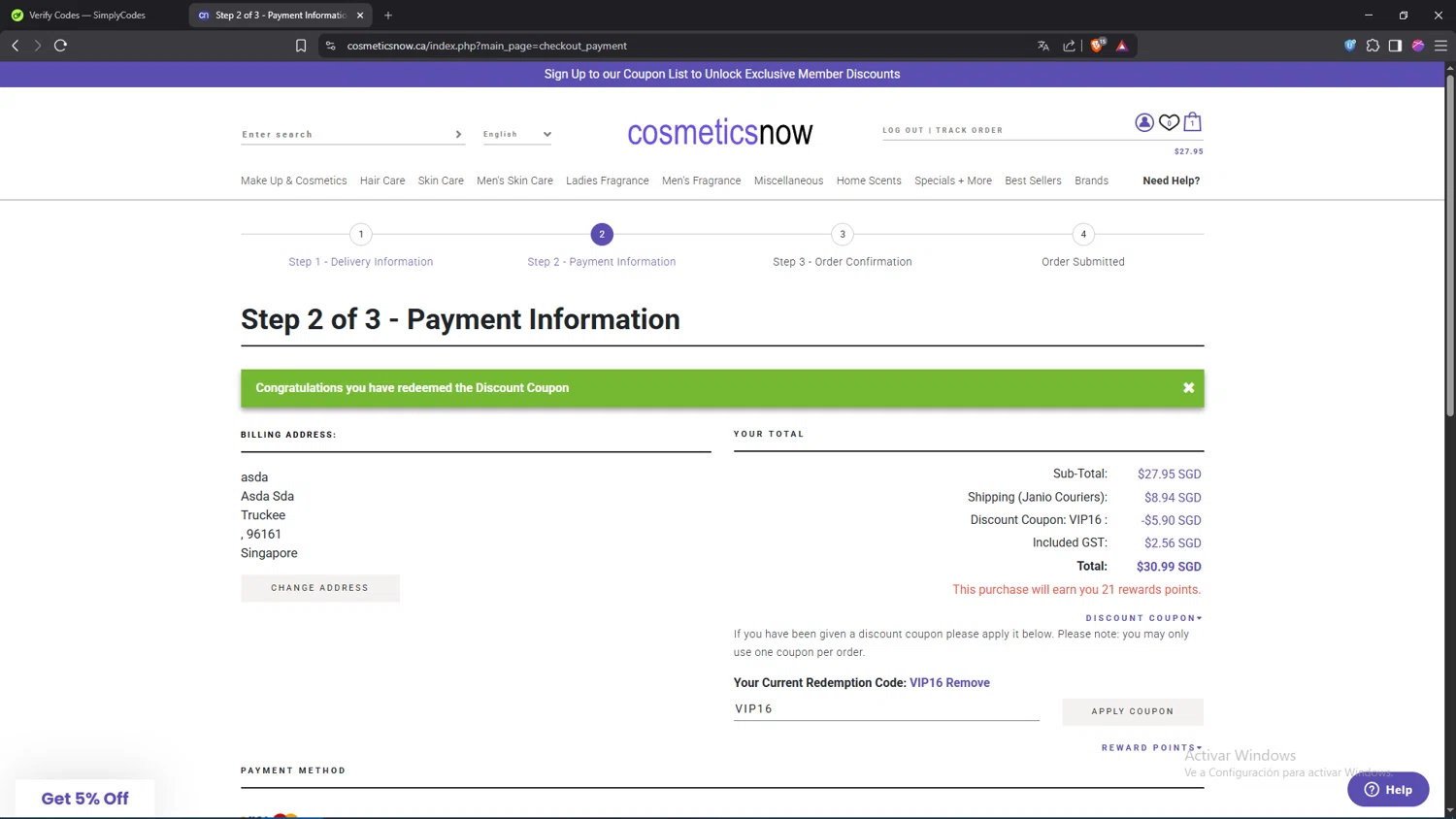Open Best Sellers menu

(x=1033, y=180)
